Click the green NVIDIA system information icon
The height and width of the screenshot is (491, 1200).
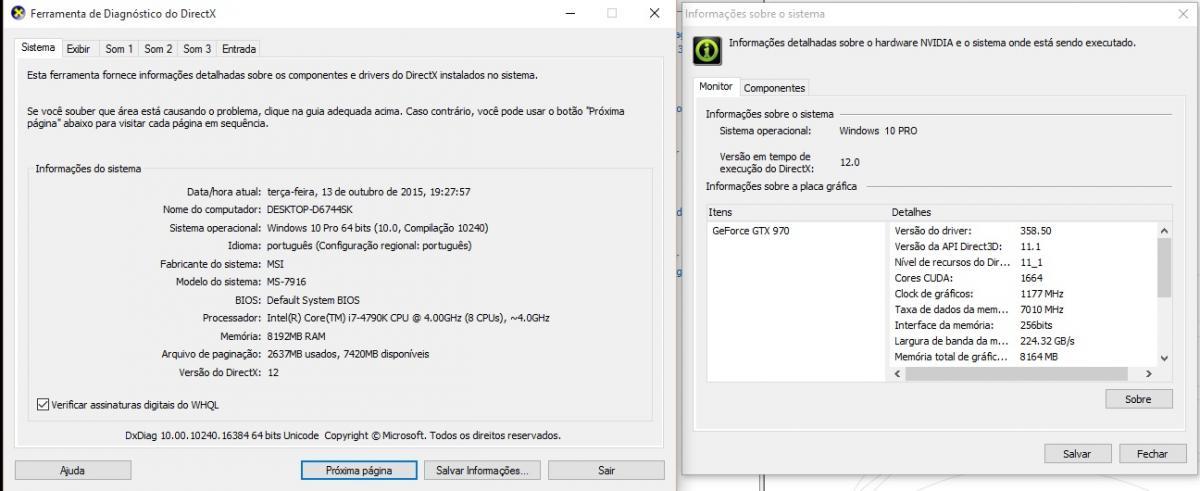click(707, 49)
